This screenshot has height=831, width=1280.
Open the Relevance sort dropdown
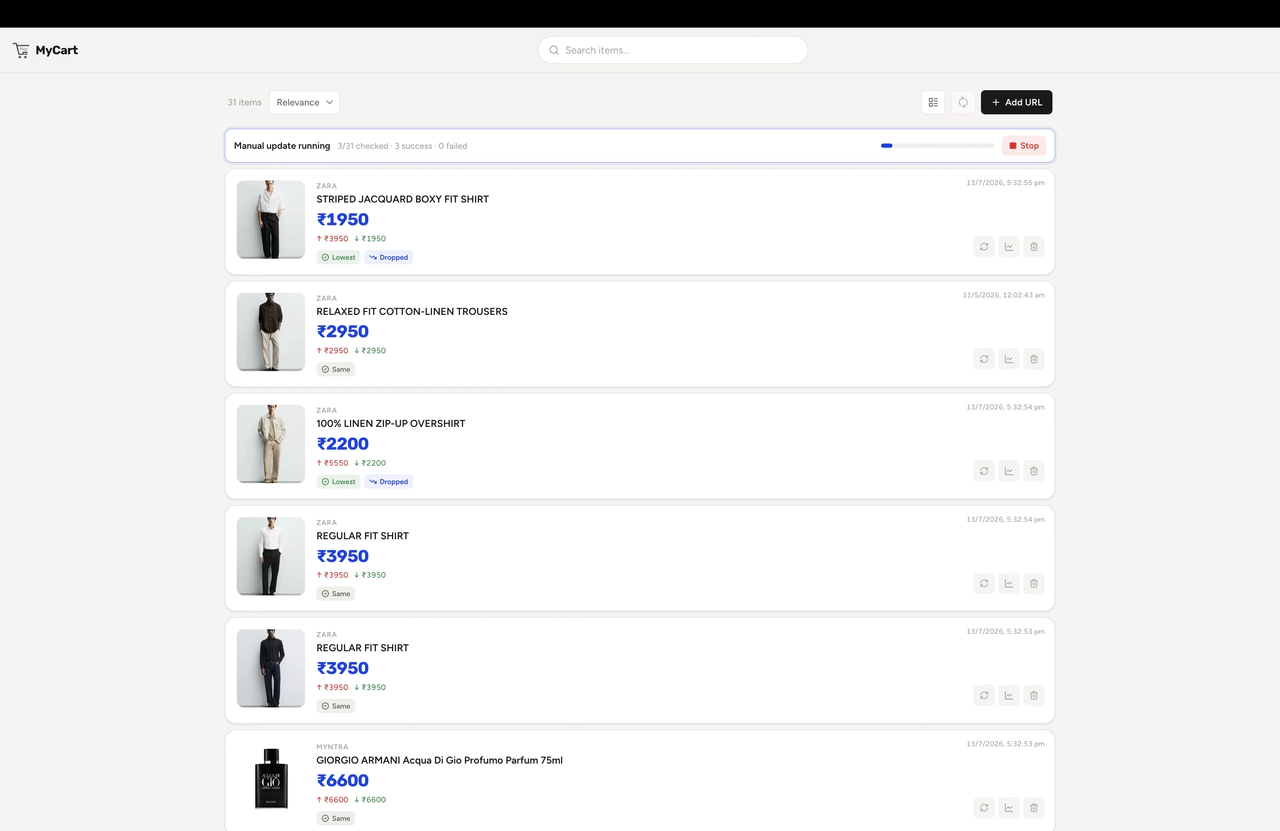[x=305, y=102]
